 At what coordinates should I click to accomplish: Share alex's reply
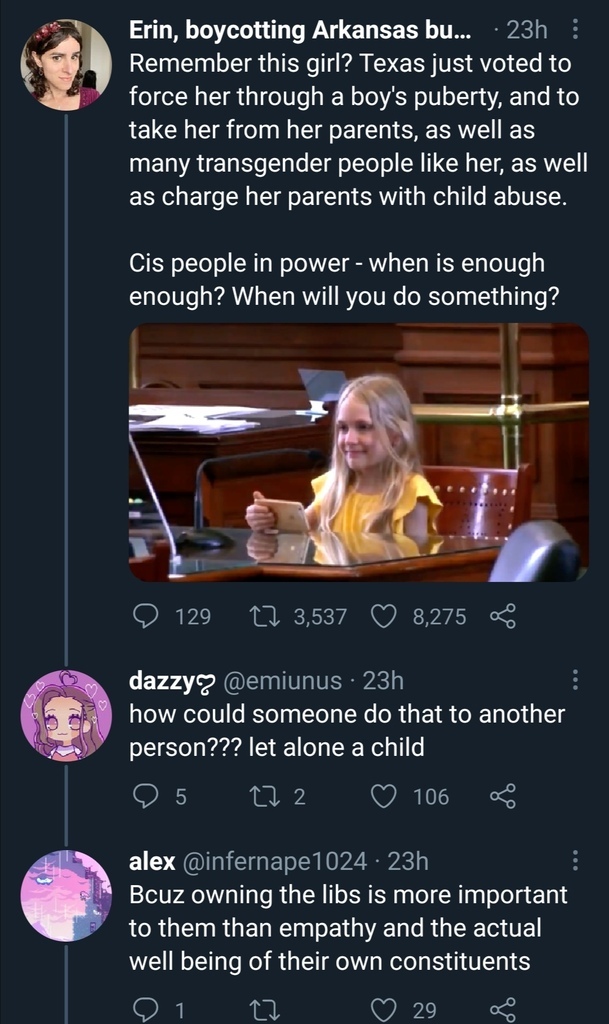coord(502,1009)
